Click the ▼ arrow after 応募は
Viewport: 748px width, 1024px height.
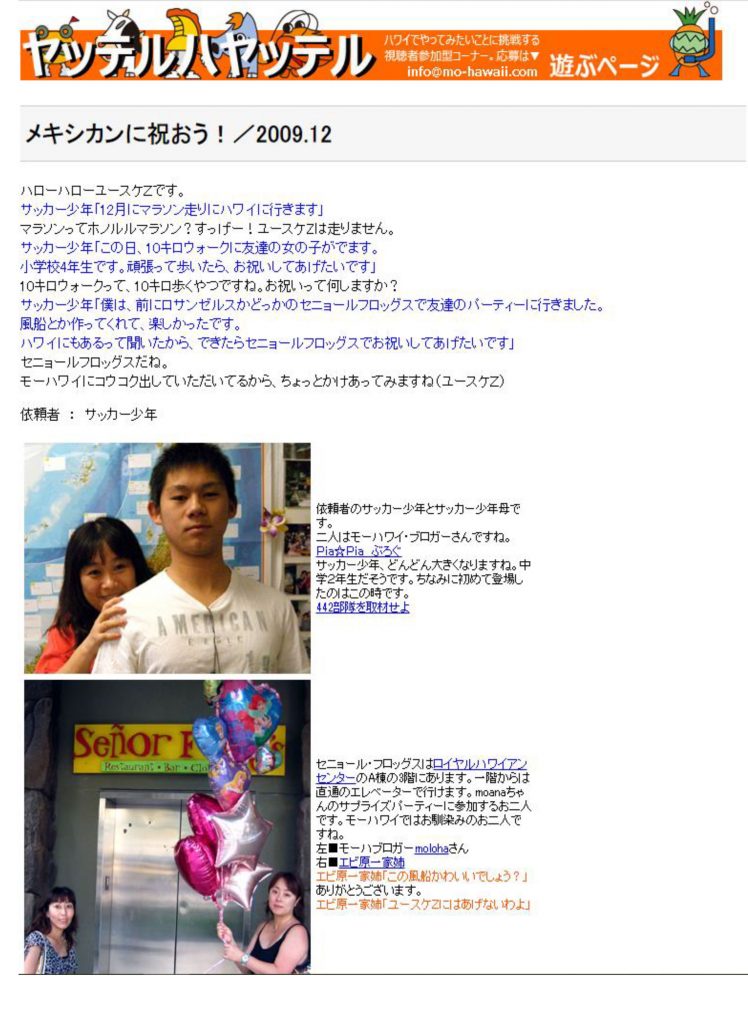click(534, 56)
